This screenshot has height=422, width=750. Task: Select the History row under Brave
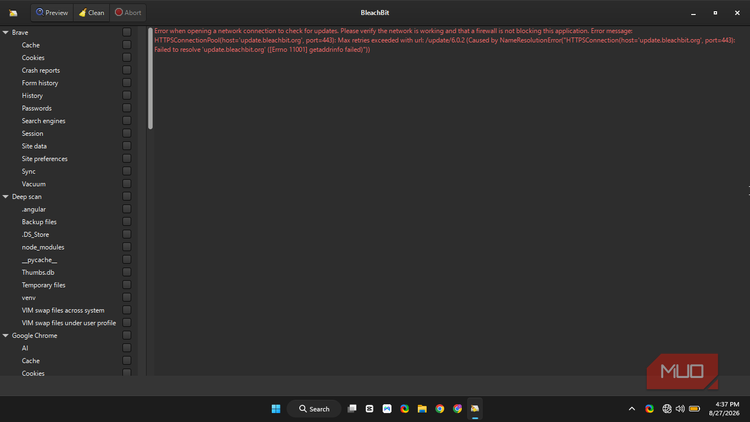click(x=32, y=96)
